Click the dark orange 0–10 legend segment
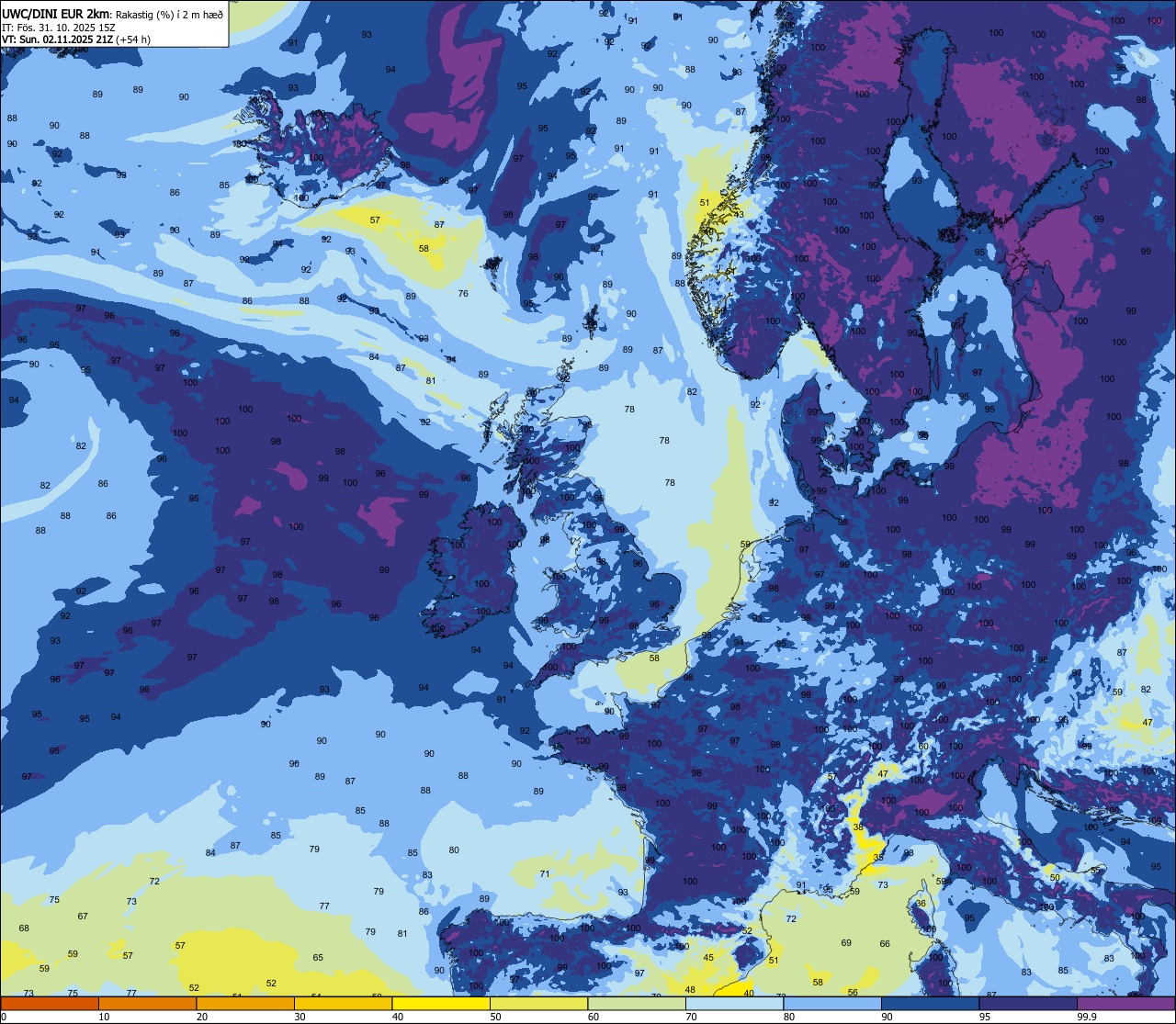The width and height of the screenshot is (1176, 1024). [x=50, y=1004]
